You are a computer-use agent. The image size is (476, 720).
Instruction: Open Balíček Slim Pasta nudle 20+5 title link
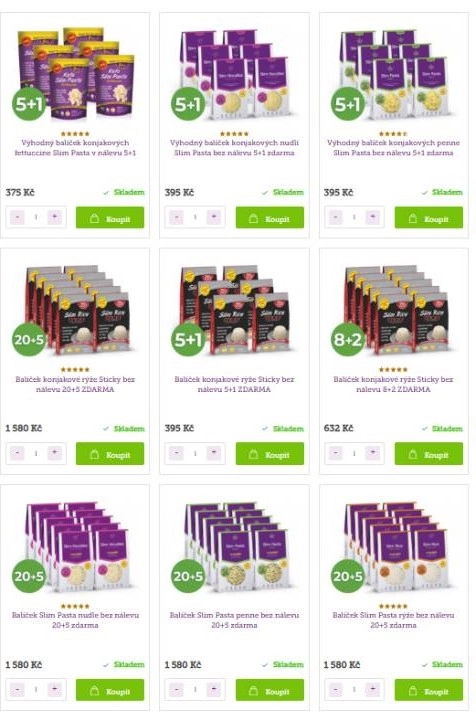(x=75, y=620)
